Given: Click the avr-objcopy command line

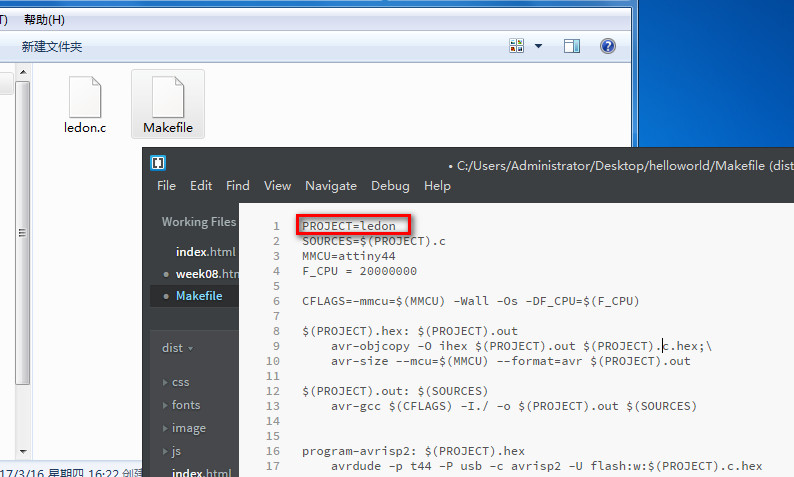Looking at the screenshot, I should coord(522,346).
